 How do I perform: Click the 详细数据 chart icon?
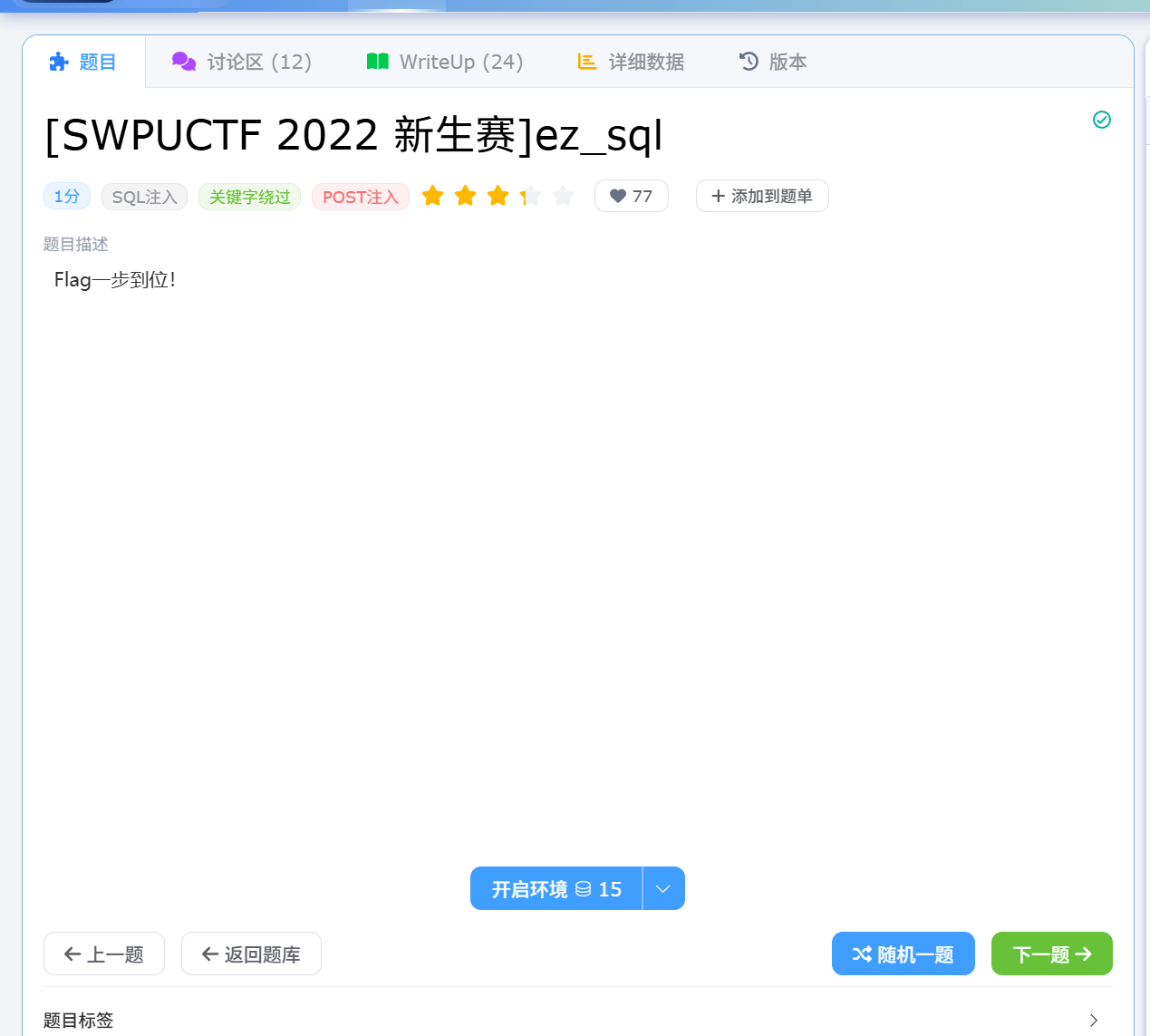587,62
